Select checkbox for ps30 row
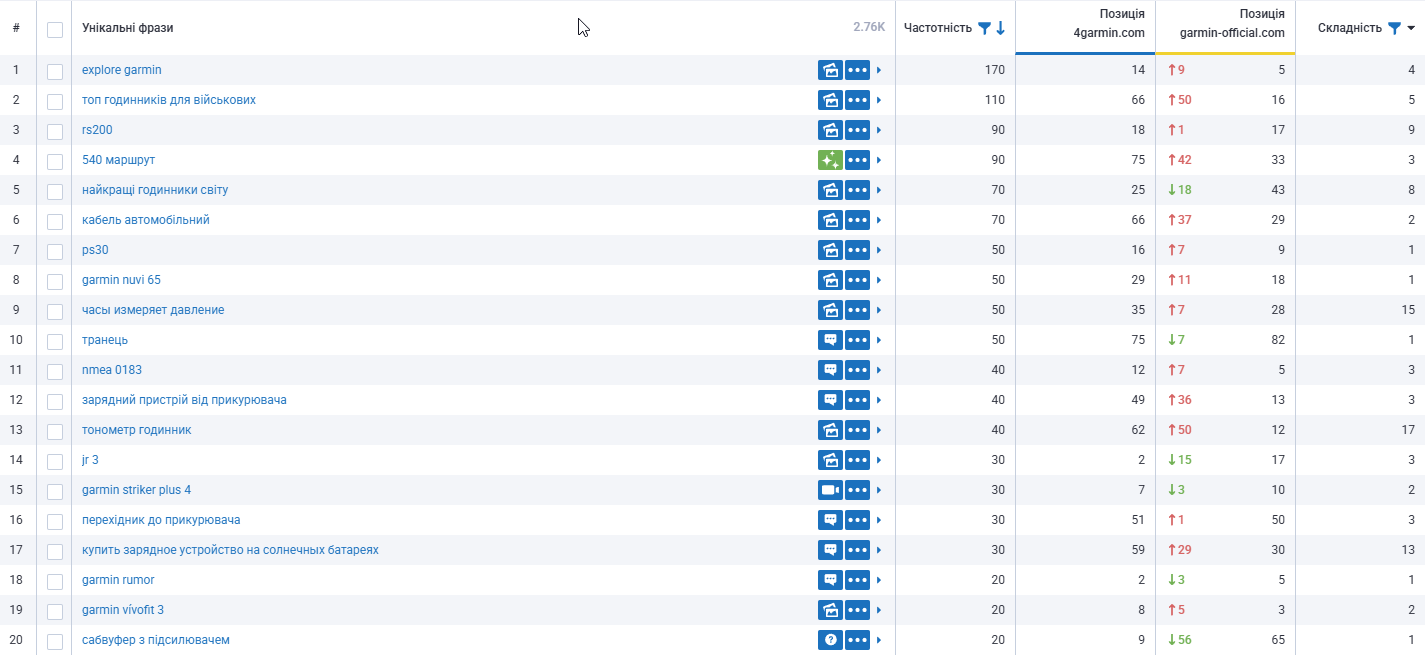The height and width of the screenshot is (658, 1425). [55, 251]
